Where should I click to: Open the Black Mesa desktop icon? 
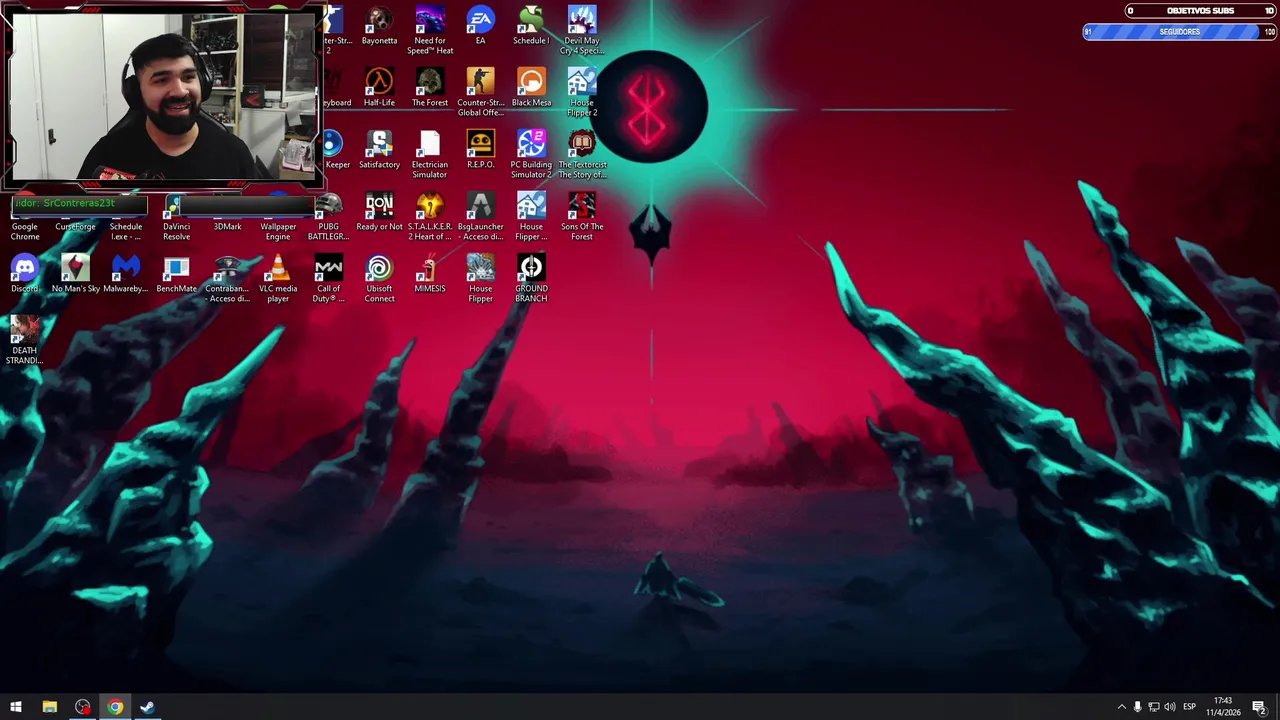531,88
